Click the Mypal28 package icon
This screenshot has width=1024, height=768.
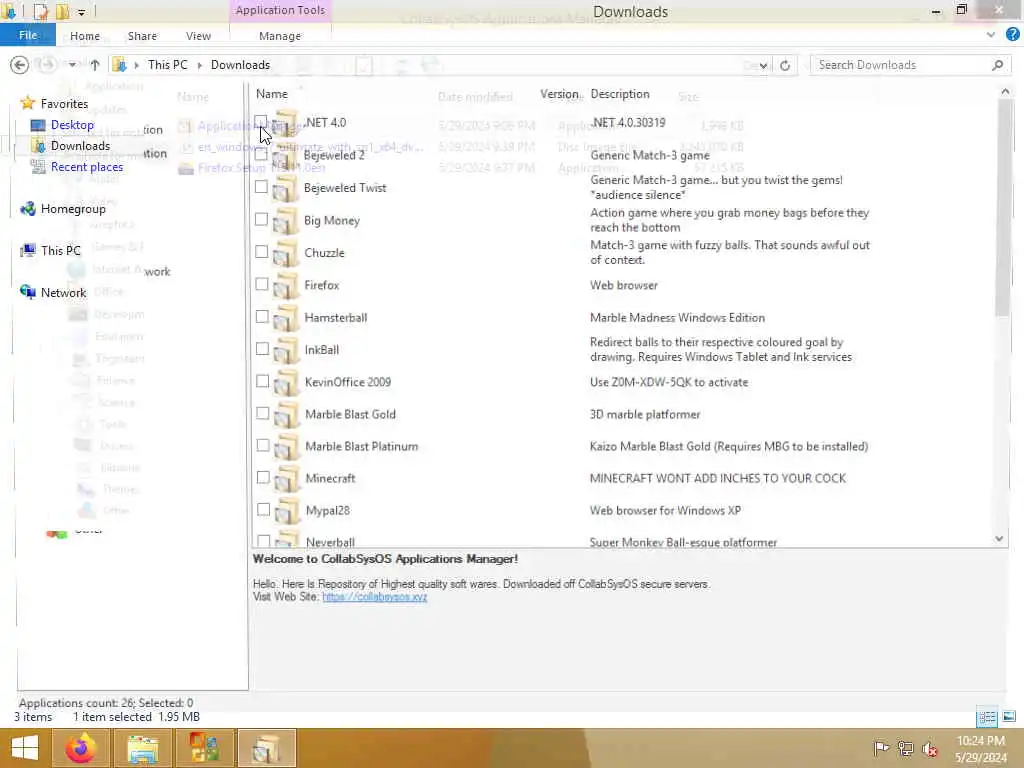287,511
